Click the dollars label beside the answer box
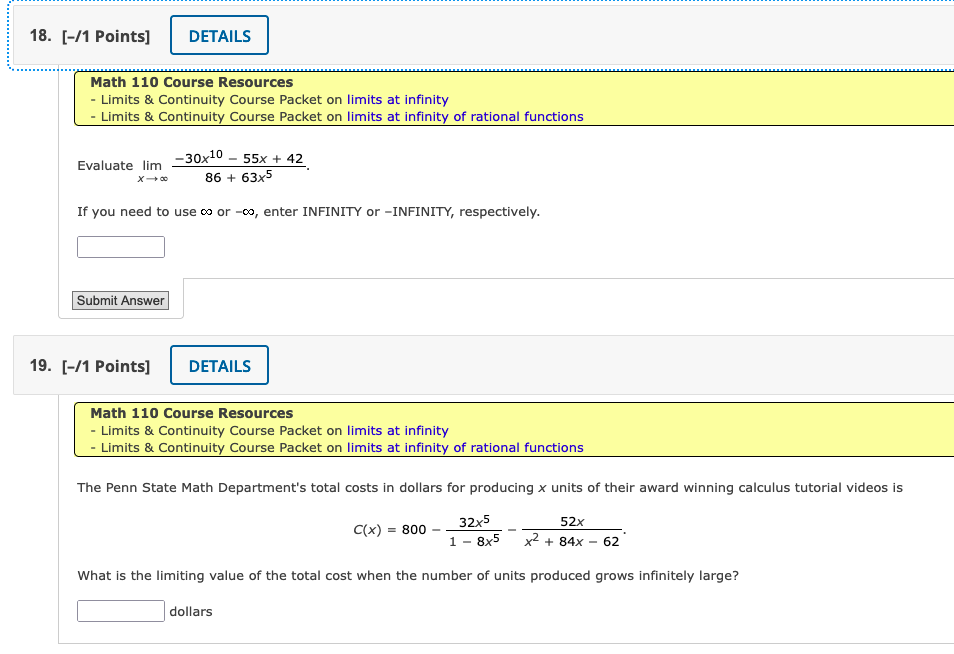 pyautogui.click(x=191, y=611)
